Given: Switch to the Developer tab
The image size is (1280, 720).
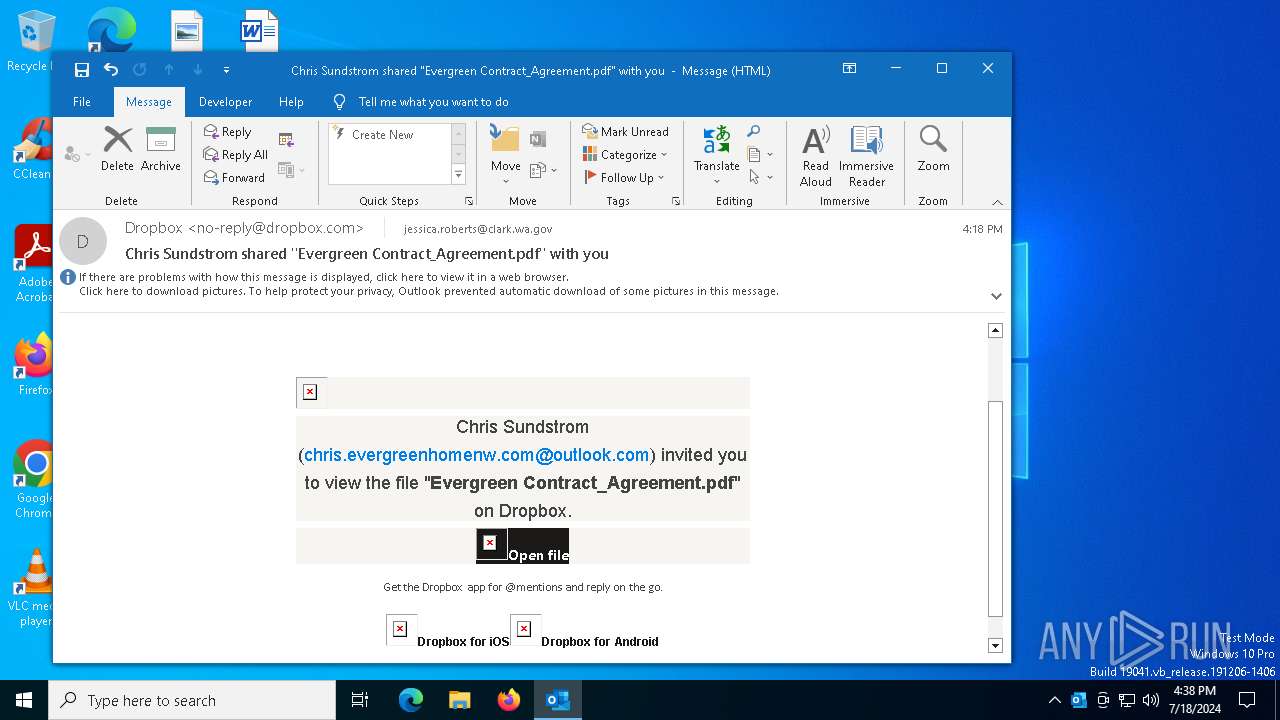Looking at the screenshot, I should (225, 102).
